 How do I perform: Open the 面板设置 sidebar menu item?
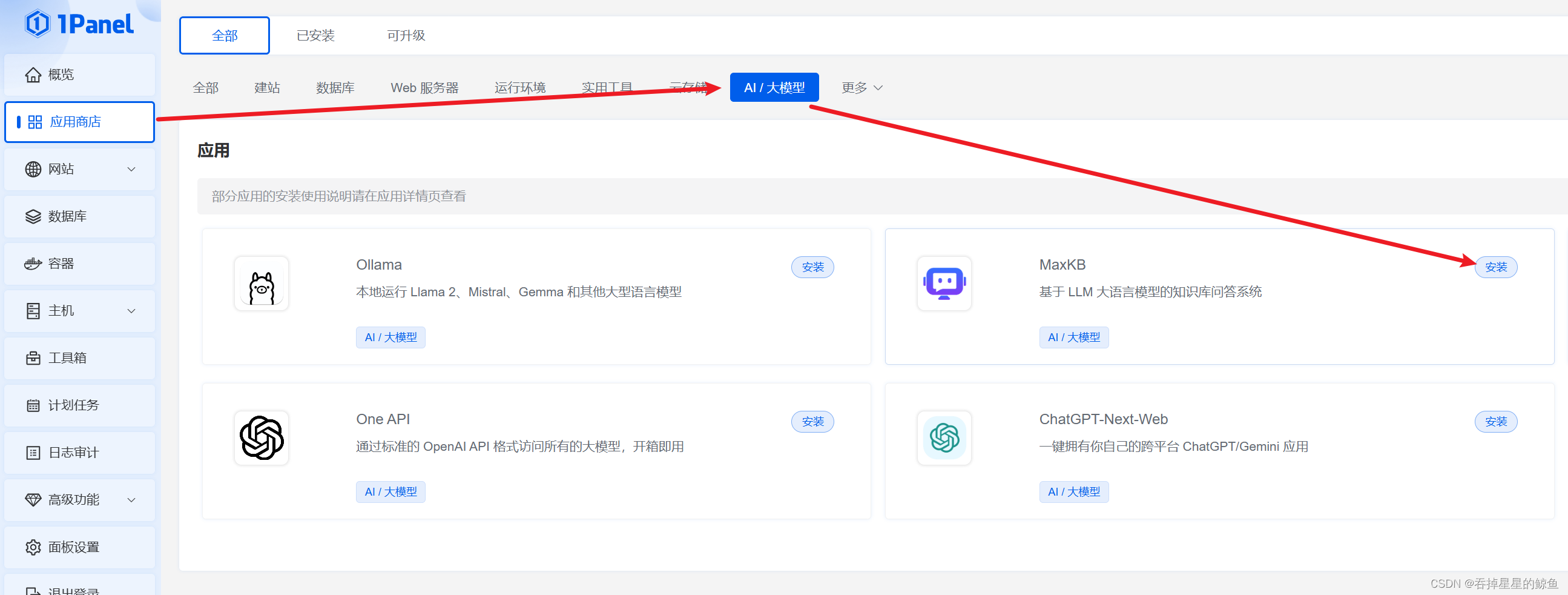[x=79, y=548]
